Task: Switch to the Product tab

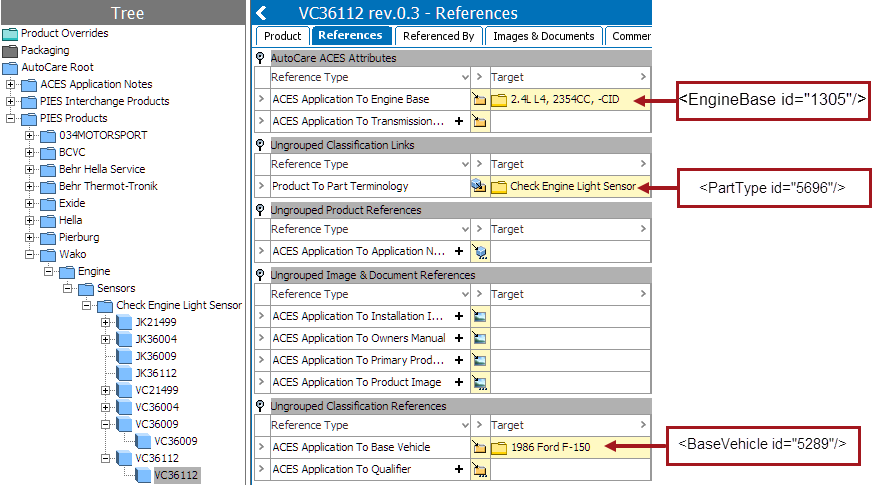Action: (282, 36)
